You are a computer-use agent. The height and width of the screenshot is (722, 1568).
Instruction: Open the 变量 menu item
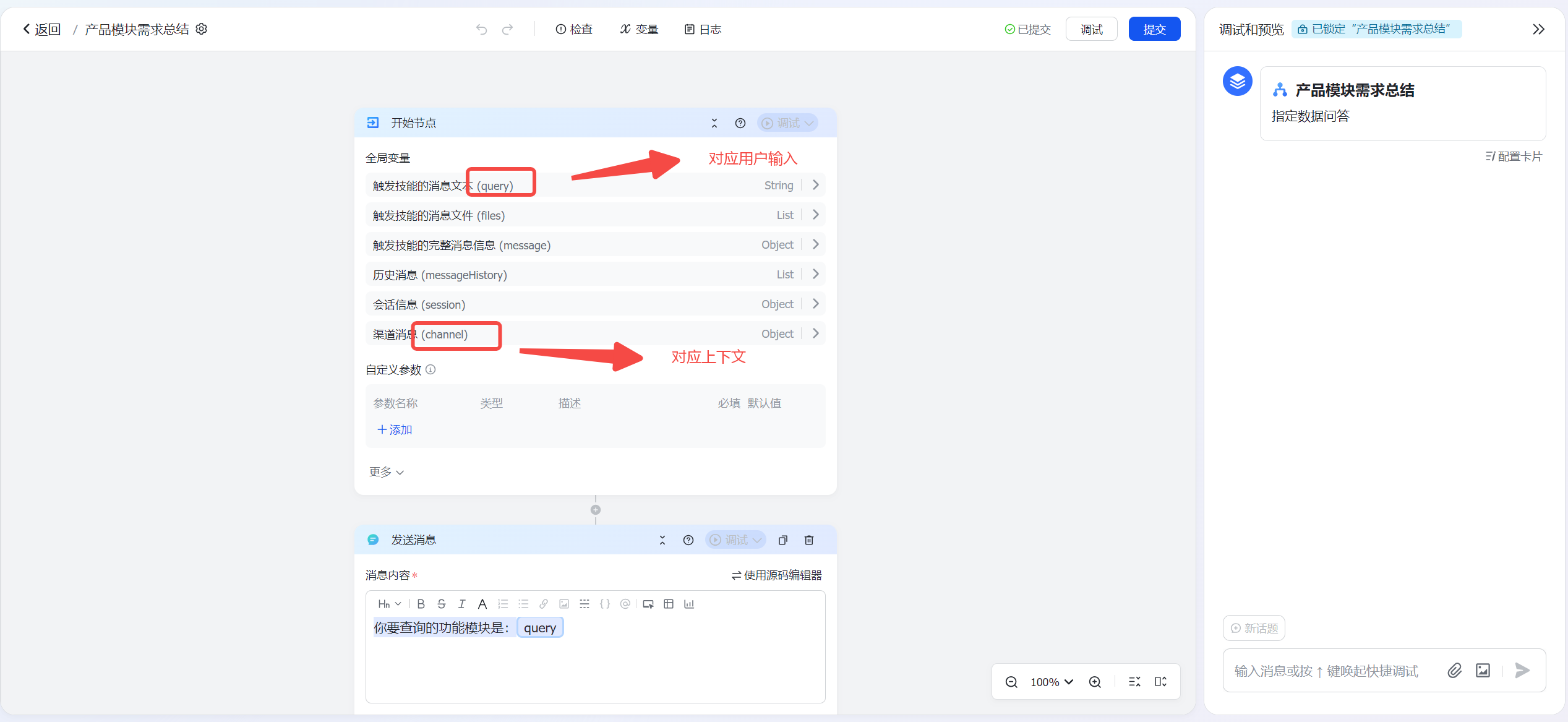[640, 29]
